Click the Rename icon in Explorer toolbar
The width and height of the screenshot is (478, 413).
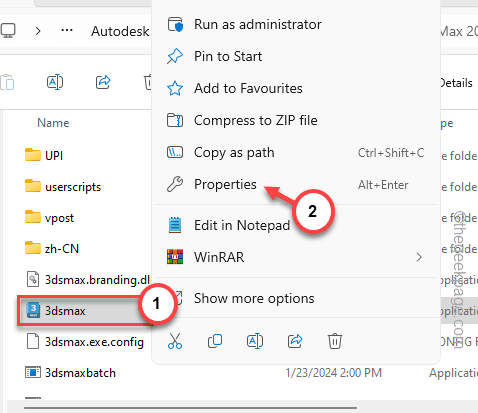(55, 82)
